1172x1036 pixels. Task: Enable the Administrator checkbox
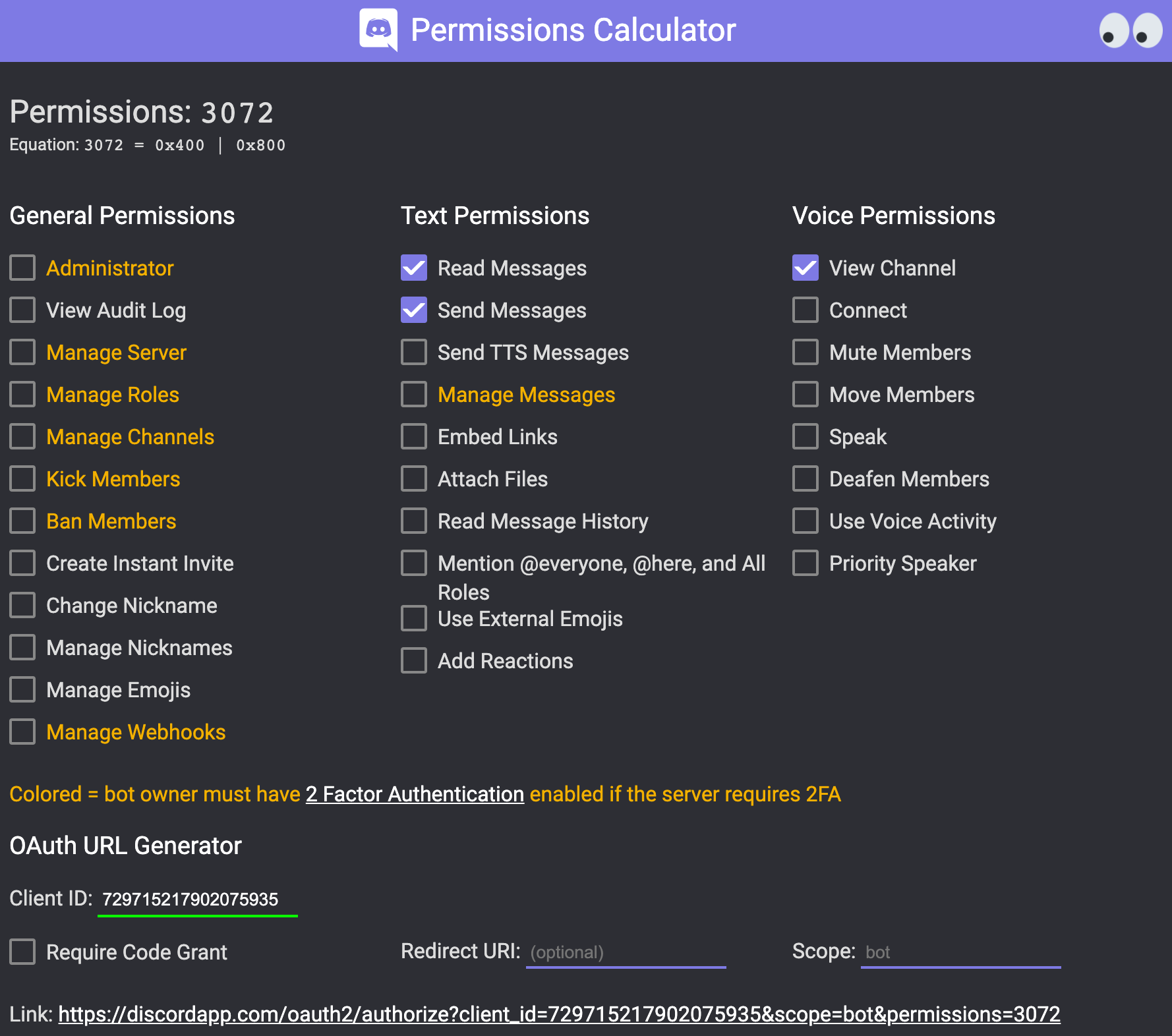tap(22, 268)
